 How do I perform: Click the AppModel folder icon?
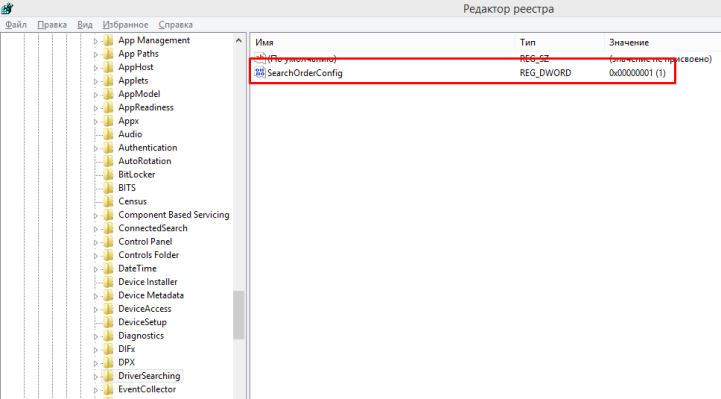(108, 94)
